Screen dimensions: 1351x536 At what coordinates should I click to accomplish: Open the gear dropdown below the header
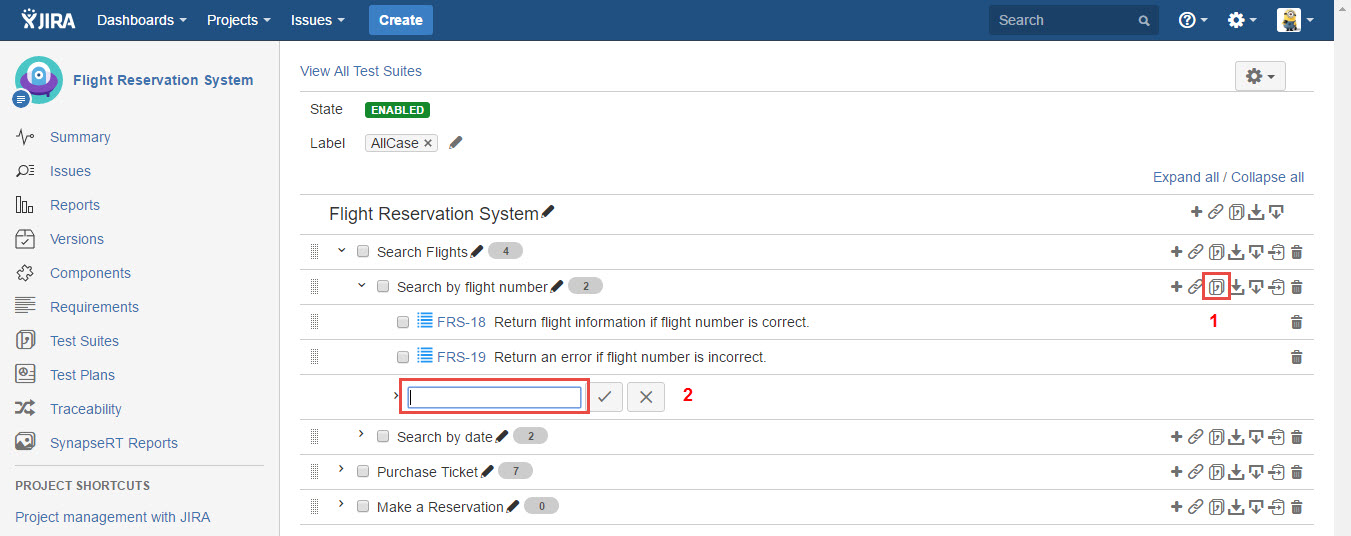tap(1260, 76)
